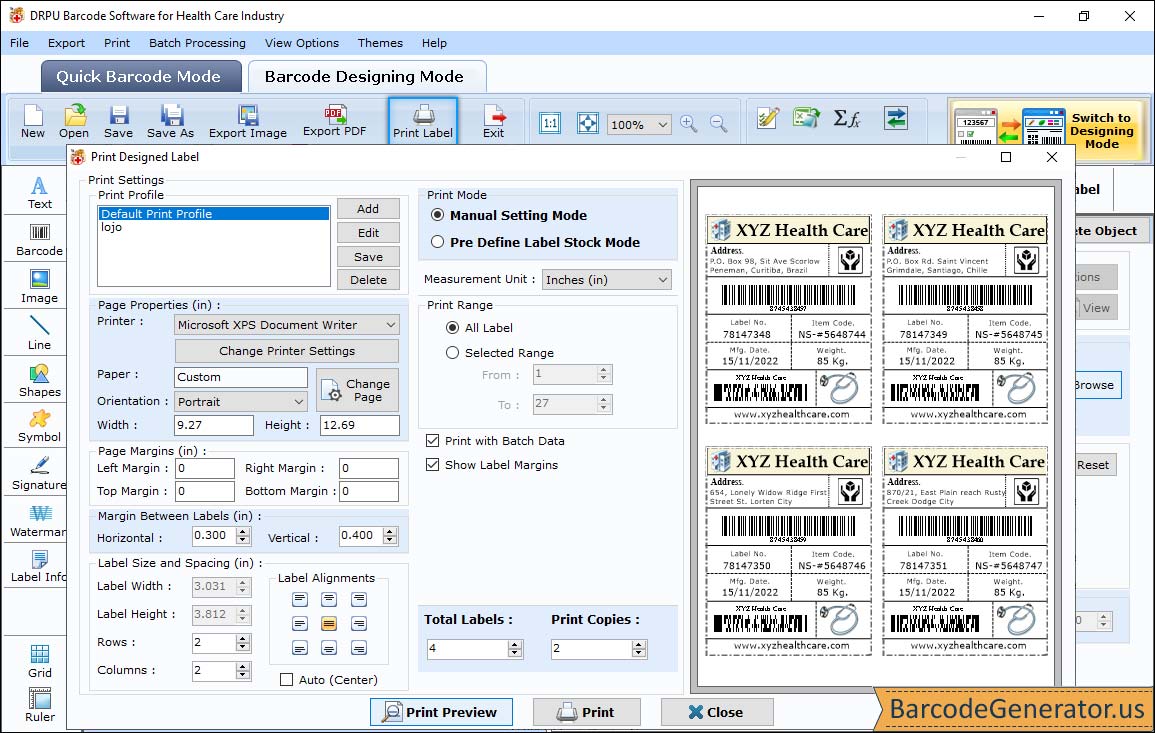Select the lojo print profile entry

[x=214, y=228]
